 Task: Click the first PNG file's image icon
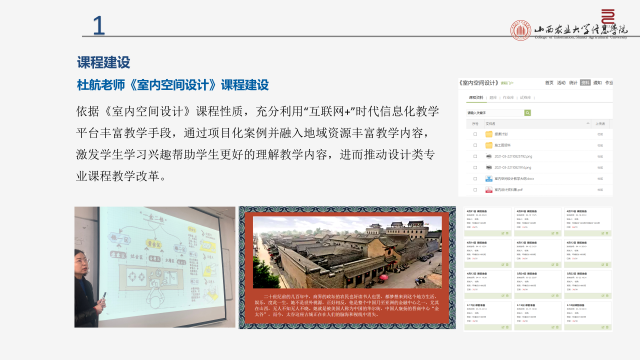click(x=489, y=156)
